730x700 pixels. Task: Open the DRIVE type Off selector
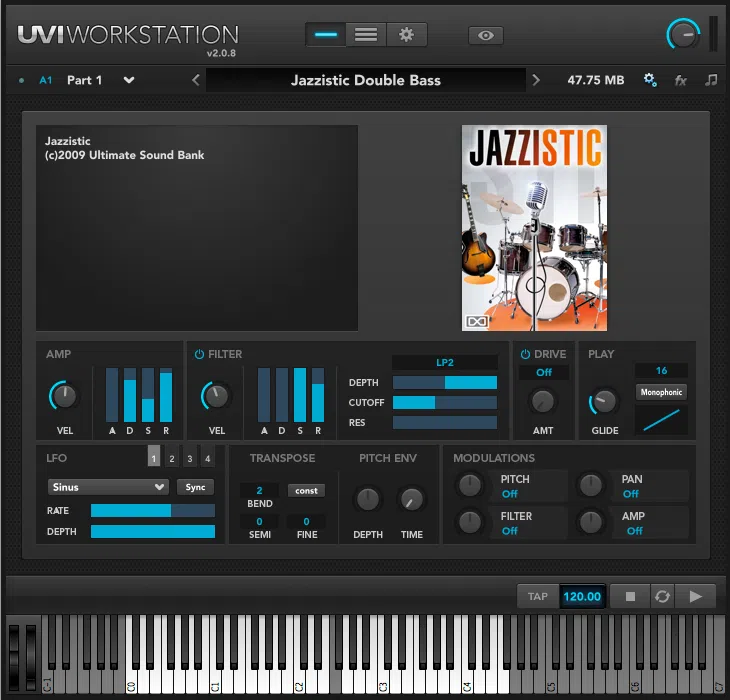pyautogui.click(x=544, y=372)
